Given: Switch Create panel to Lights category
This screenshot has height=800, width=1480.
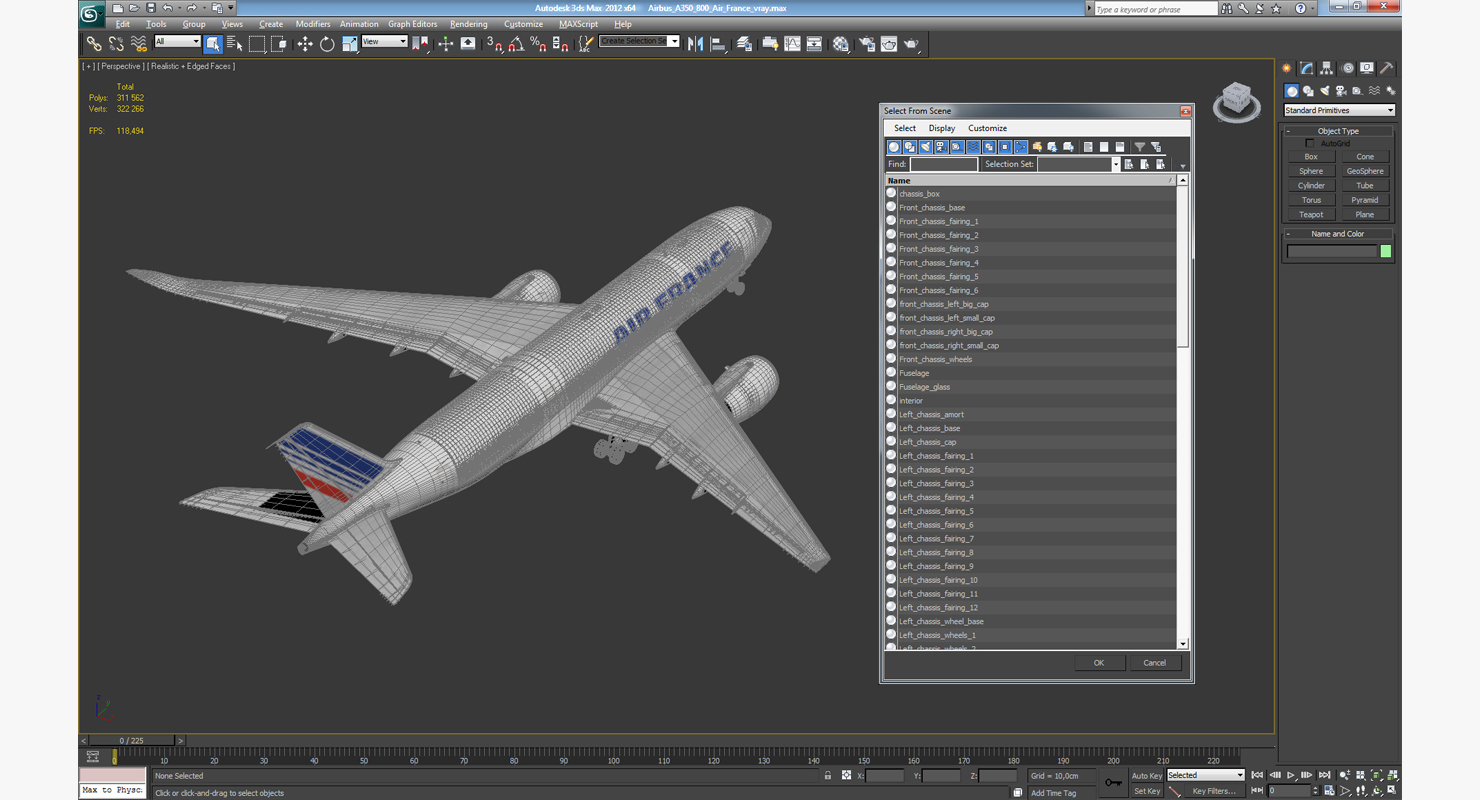Looking at the screenshot, I should (1325, 91).
